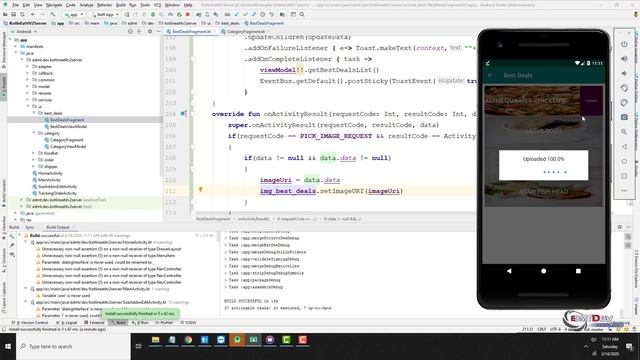Collapse HomeActivity.kt warnings node
This screenshot has height=360, width=640.
click(26, 242)
